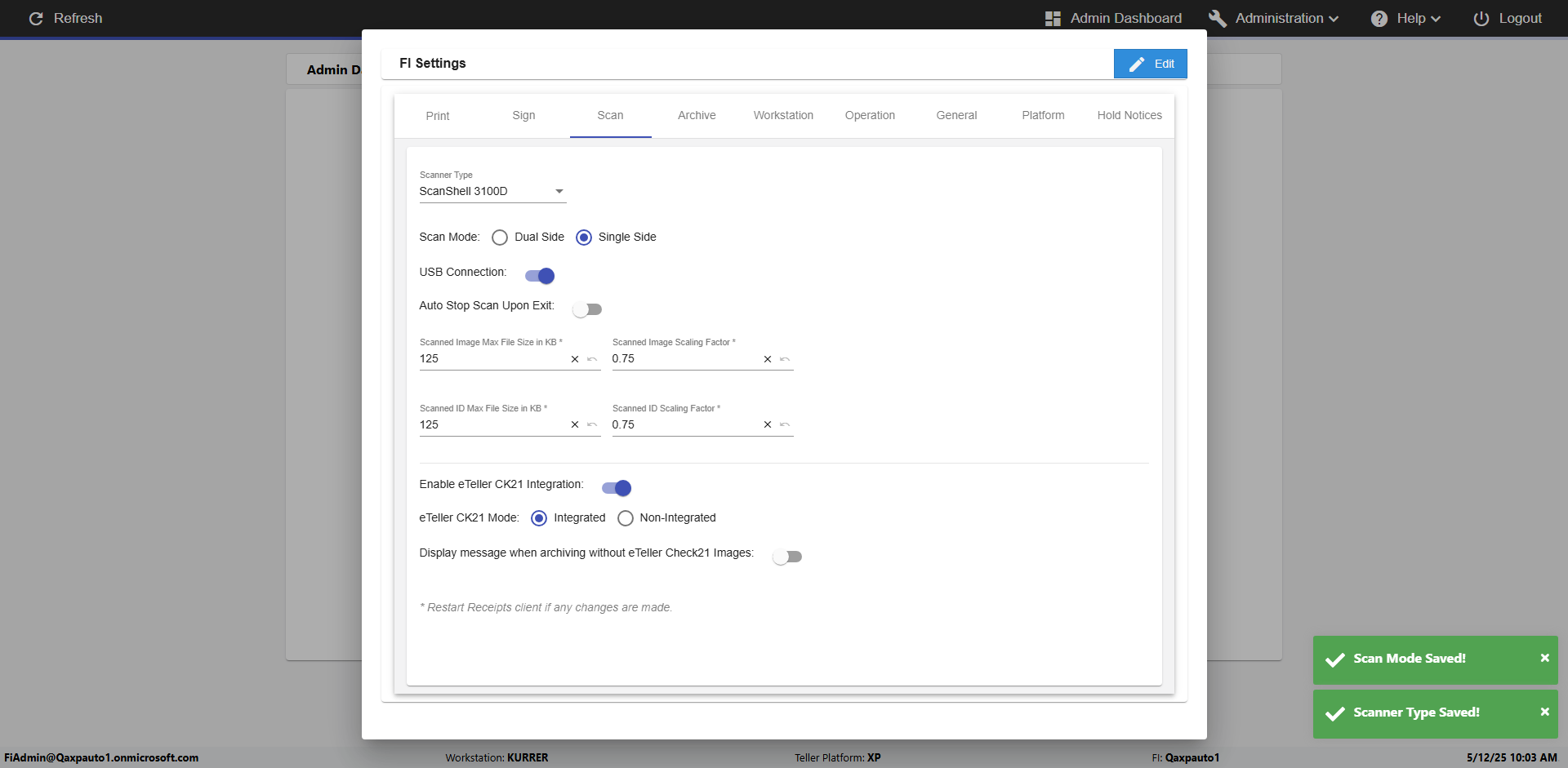
Task: Switch to the Archive tab
Action: click(697, 115)
